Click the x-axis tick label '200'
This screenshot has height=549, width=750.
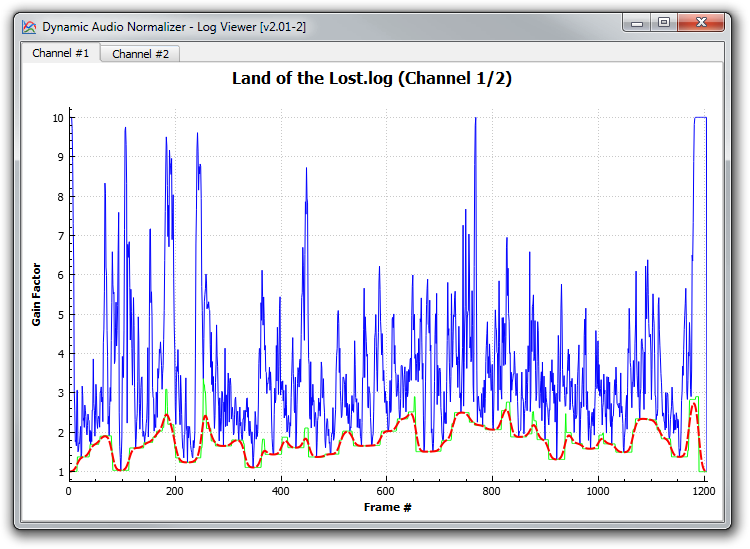(175, 491)
